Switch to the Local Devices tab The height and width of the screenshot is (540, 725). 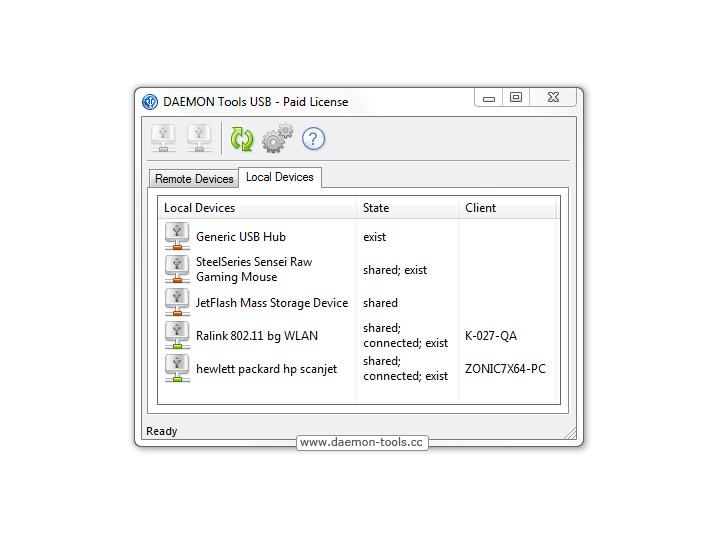[280, 177]
